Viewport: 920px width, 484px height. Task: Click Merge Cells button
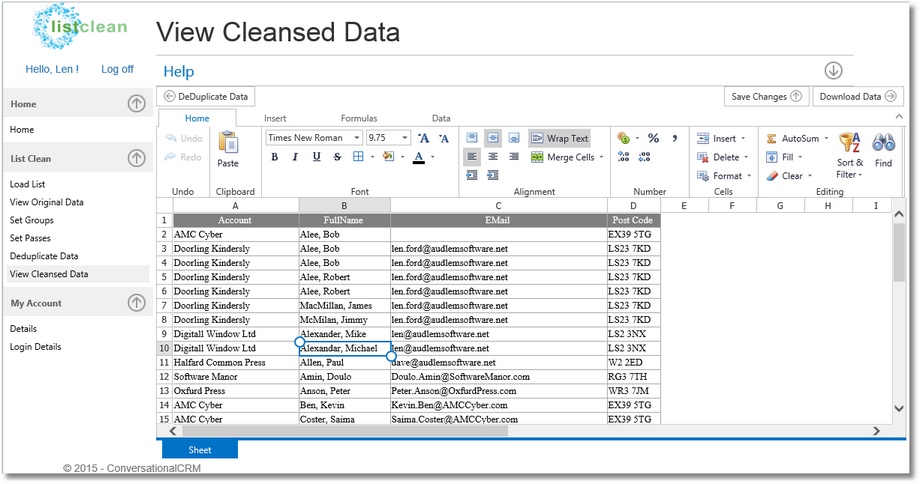tap(563, 157)
